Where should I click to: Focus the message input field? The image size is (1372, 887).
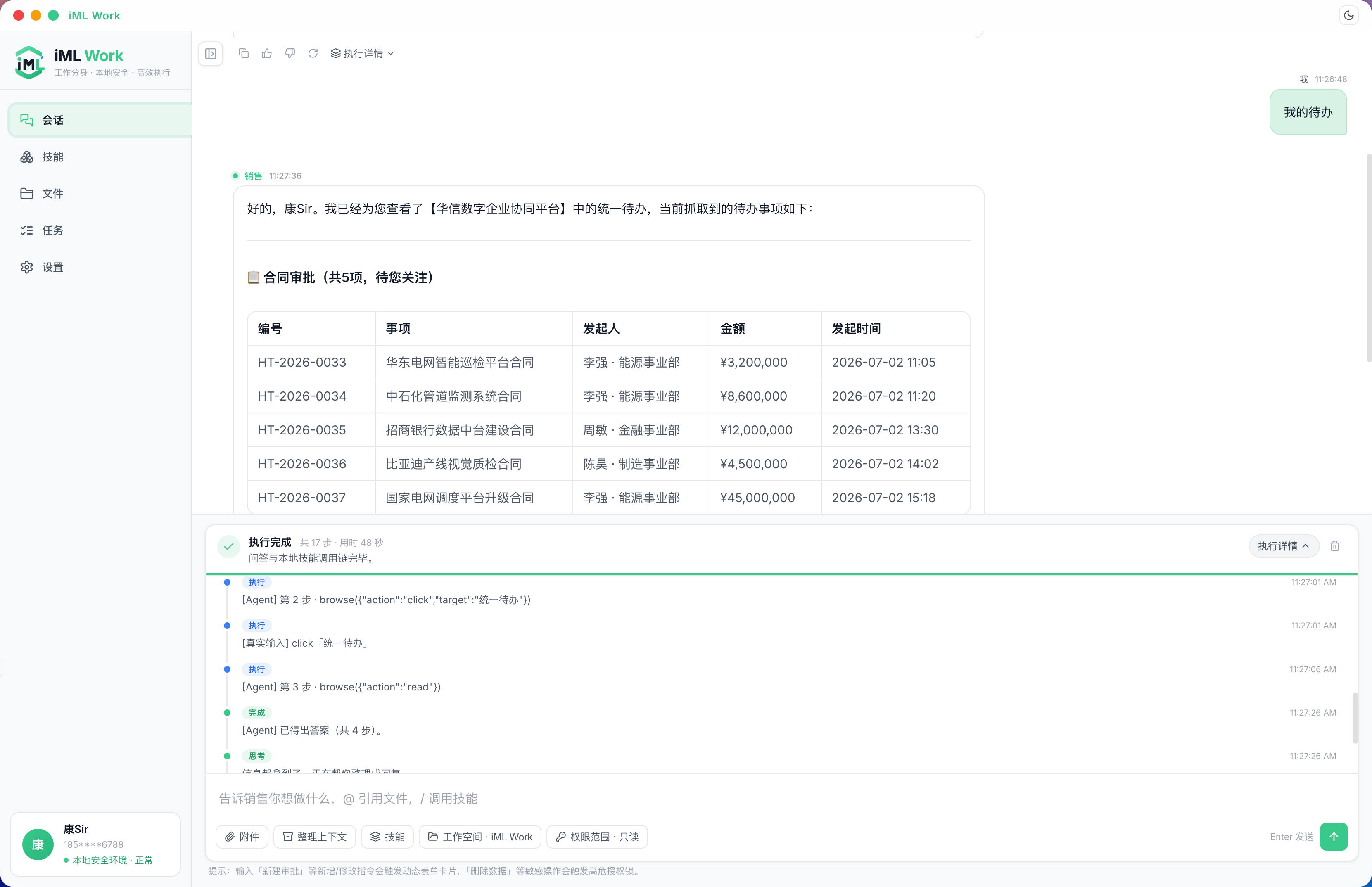click(x=782, y=798)
